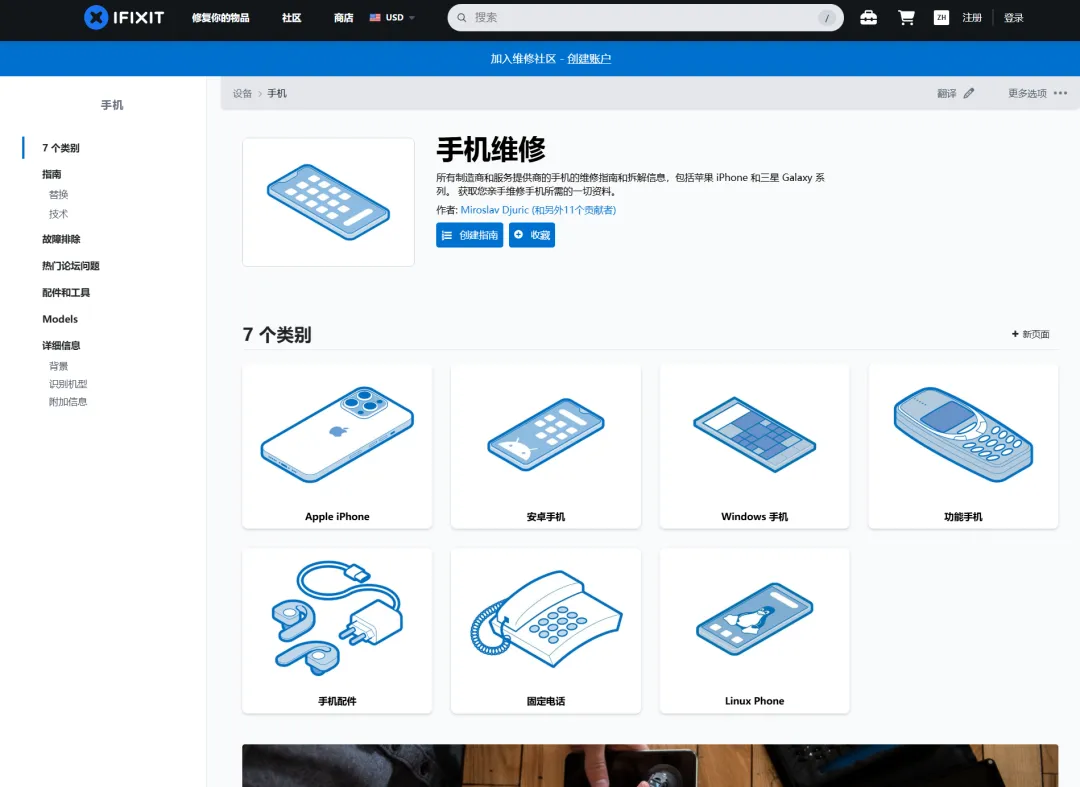
Task: Select 附加信息 in sidebar
Action: pyautogui.click(x=68, y=401)
